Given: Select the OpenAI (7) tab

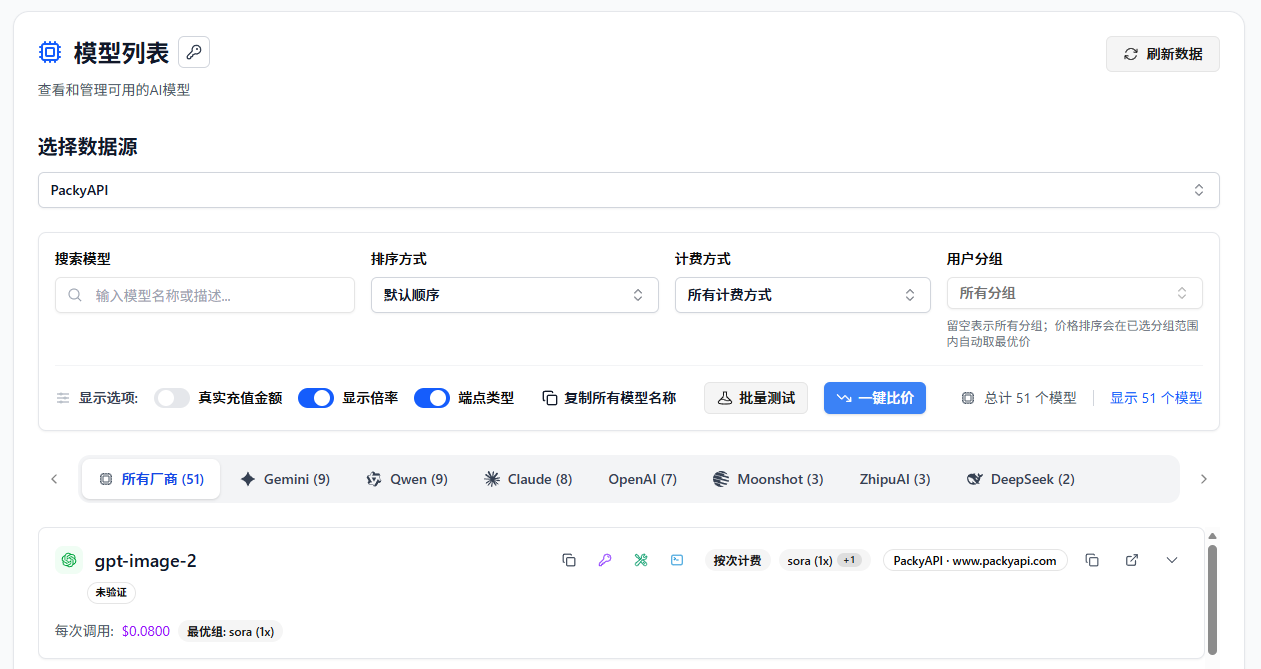Looking at the screenshot, I should [642, 479].
